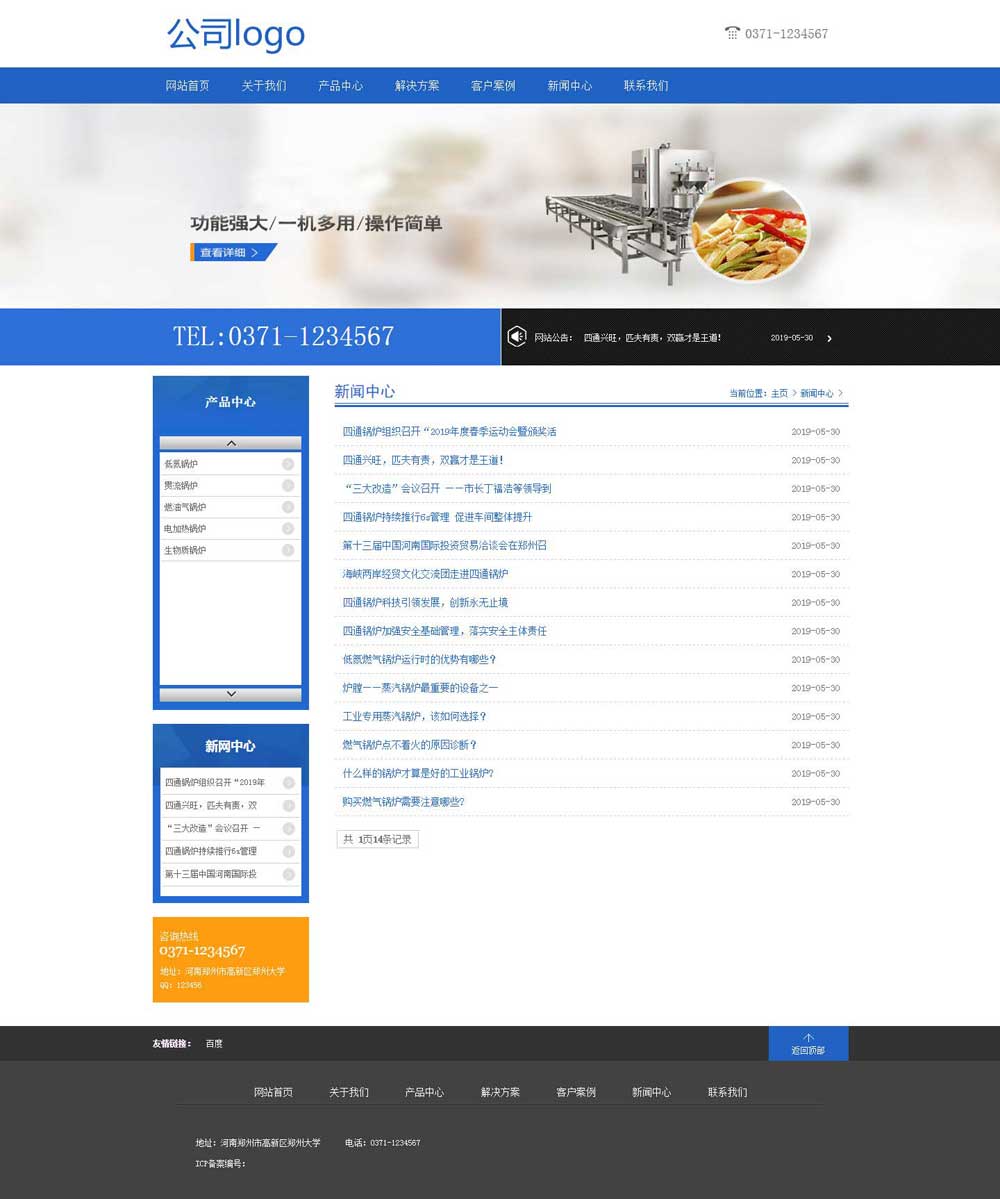
Task: Click the circle arrow beside 生物质锅炉
Action: click(288, 550)
